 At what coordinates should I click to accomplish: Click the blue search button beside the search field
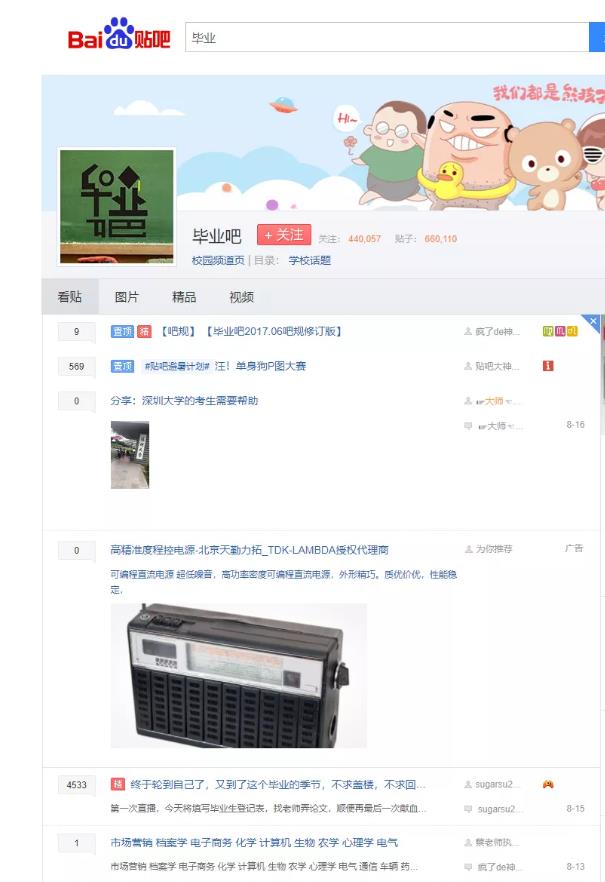click(597, 37)
